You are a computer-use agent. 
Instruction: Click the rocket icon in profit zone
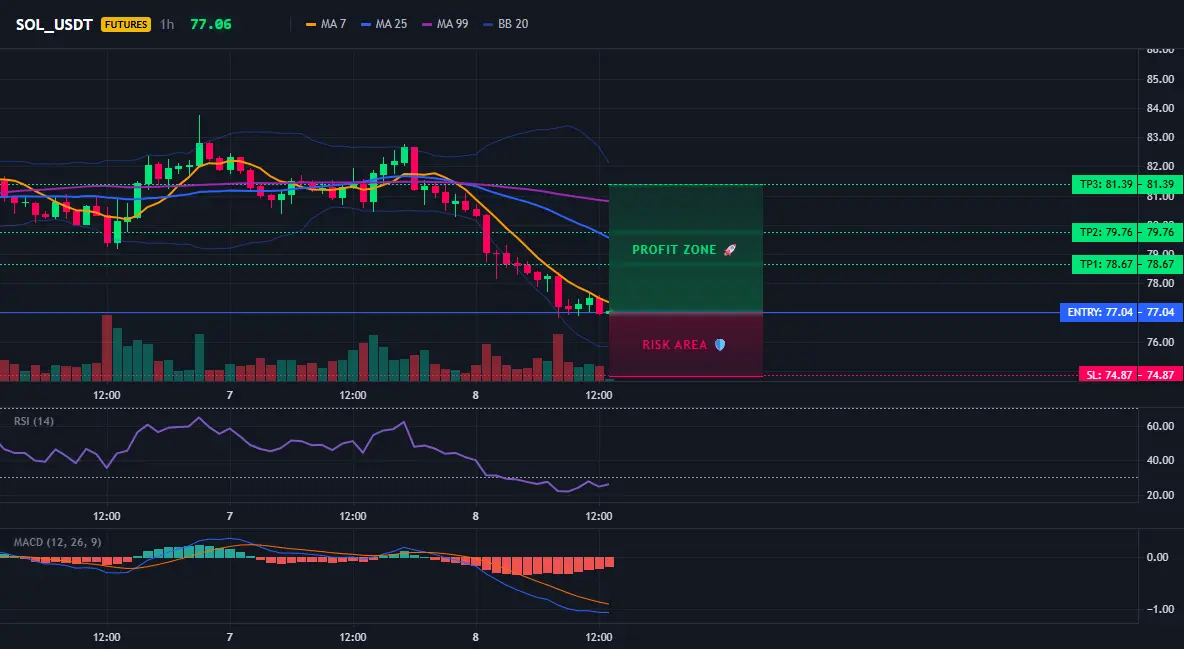[x=729, y=249]
